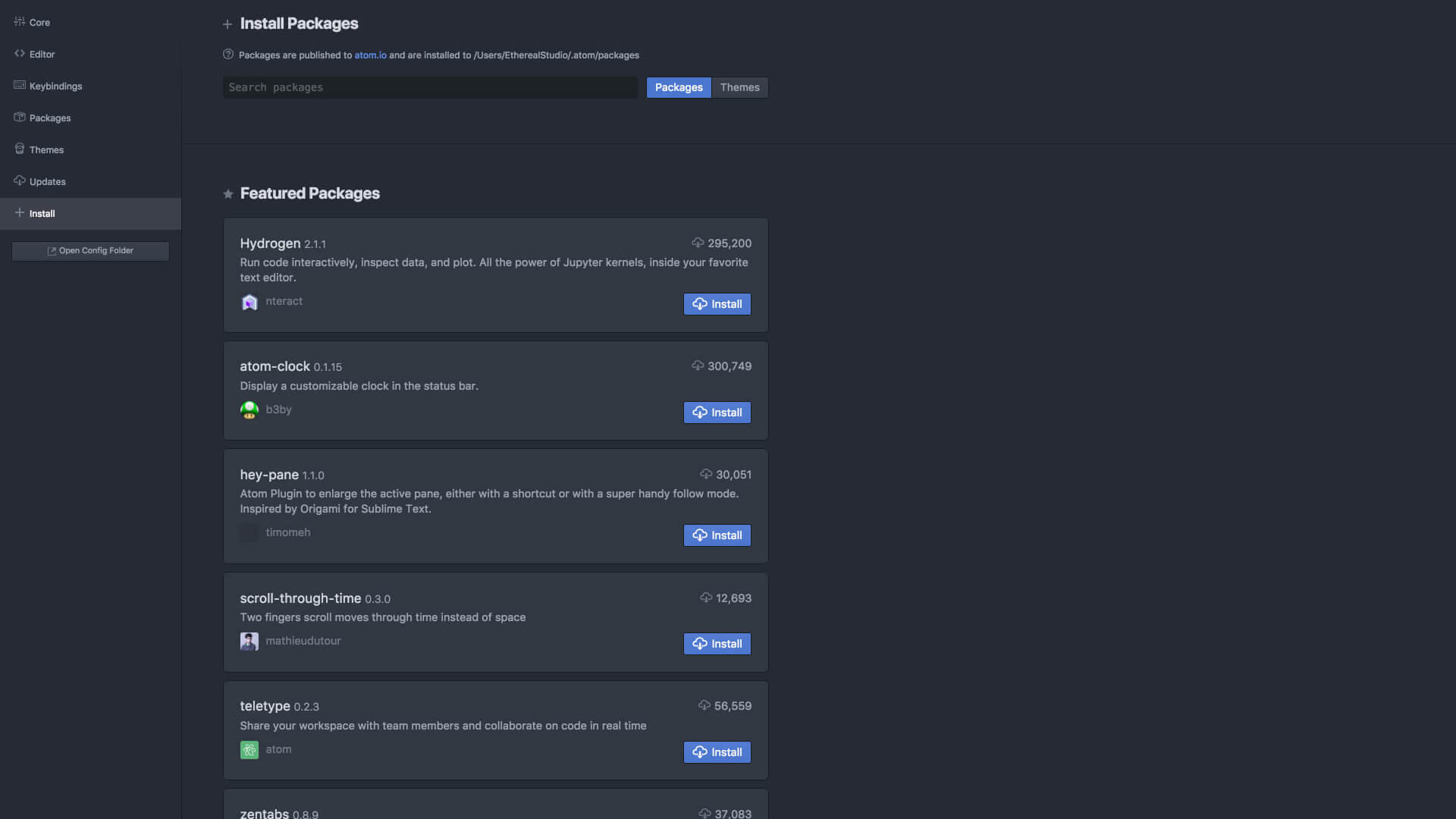The width and height of the screenshot is (1456, 819).
Task: Open the teletype package title
Action: pyautogui.click(x=265, y=706)
